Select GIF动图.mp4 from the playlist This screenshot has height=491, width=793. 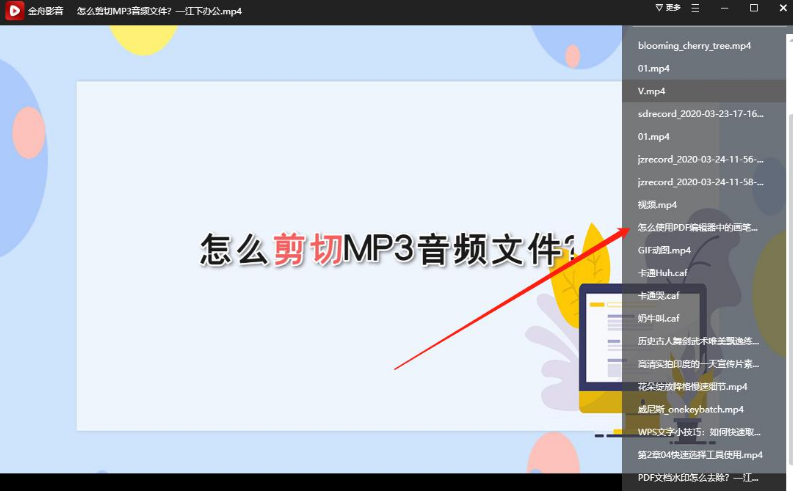tap(664, 250)
